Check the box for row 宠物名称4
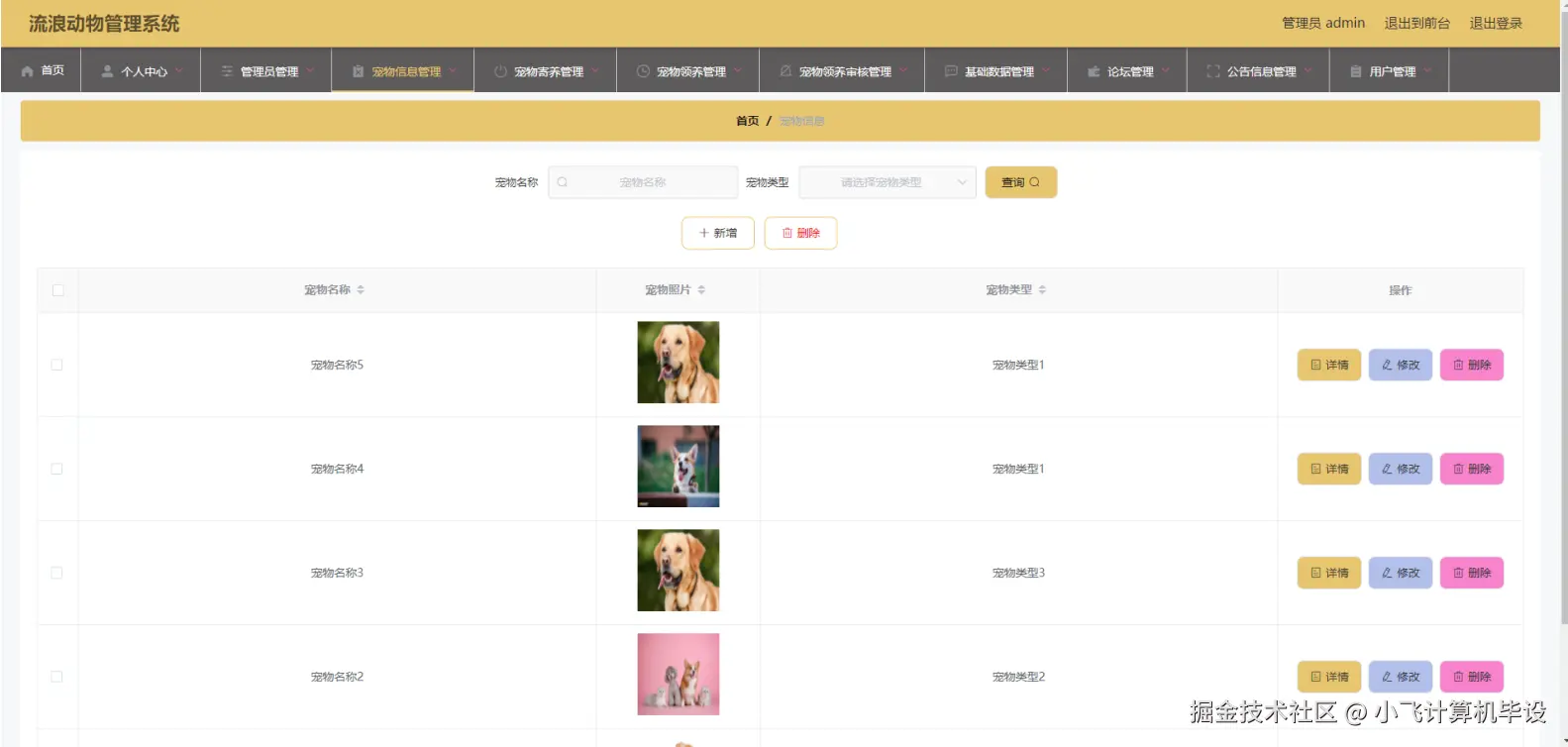The image size is (1568, 747). 56,469
